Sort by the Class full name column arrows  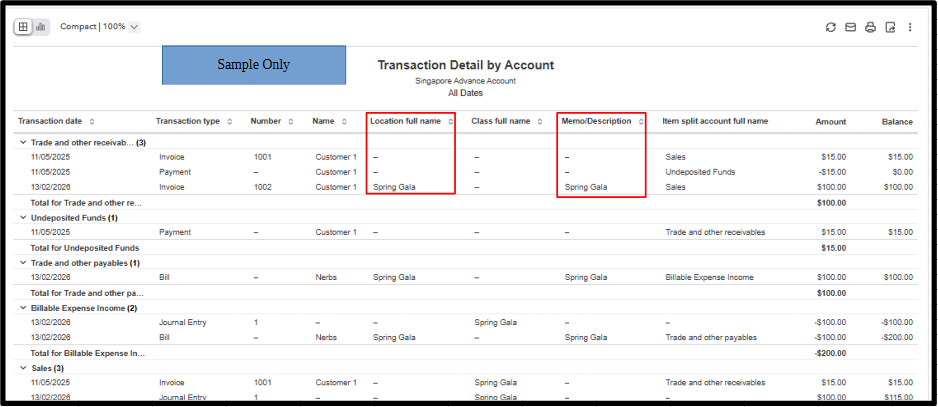pos(540,122)
